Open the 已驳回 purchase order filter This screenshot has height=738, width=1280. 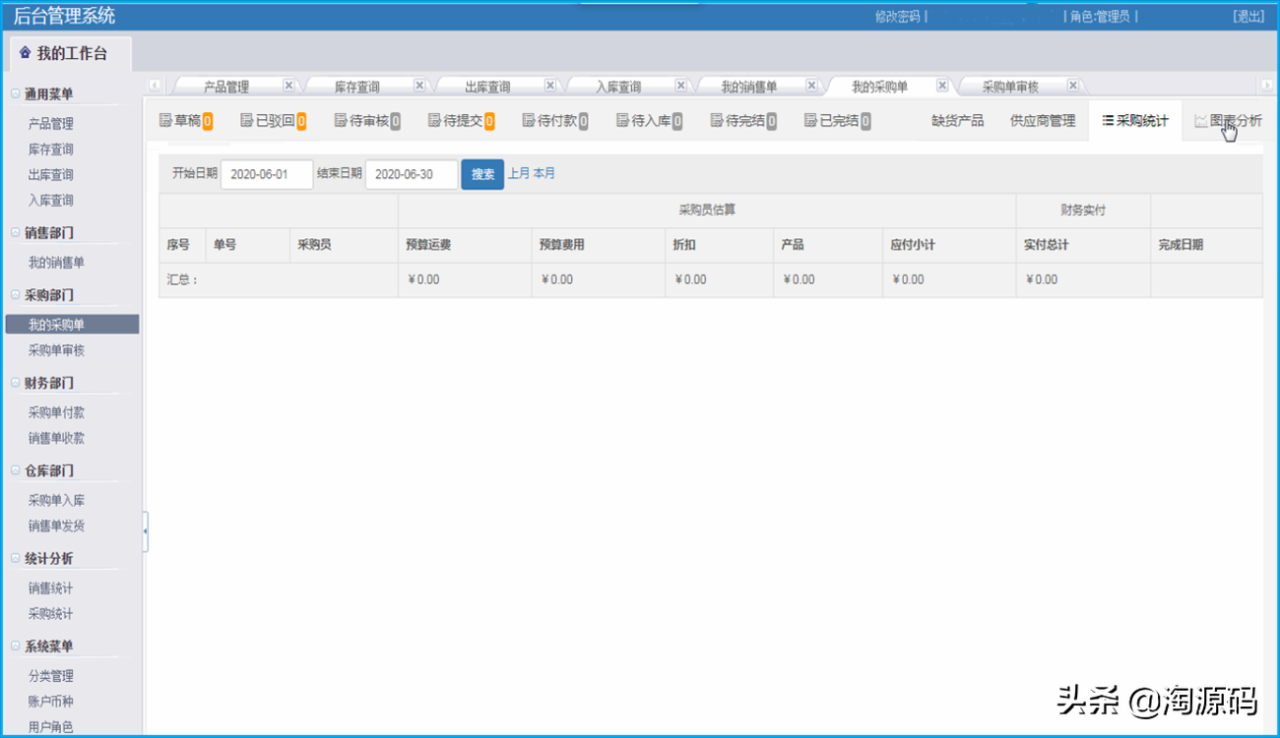pyautogui.click(x=273, y=121)
